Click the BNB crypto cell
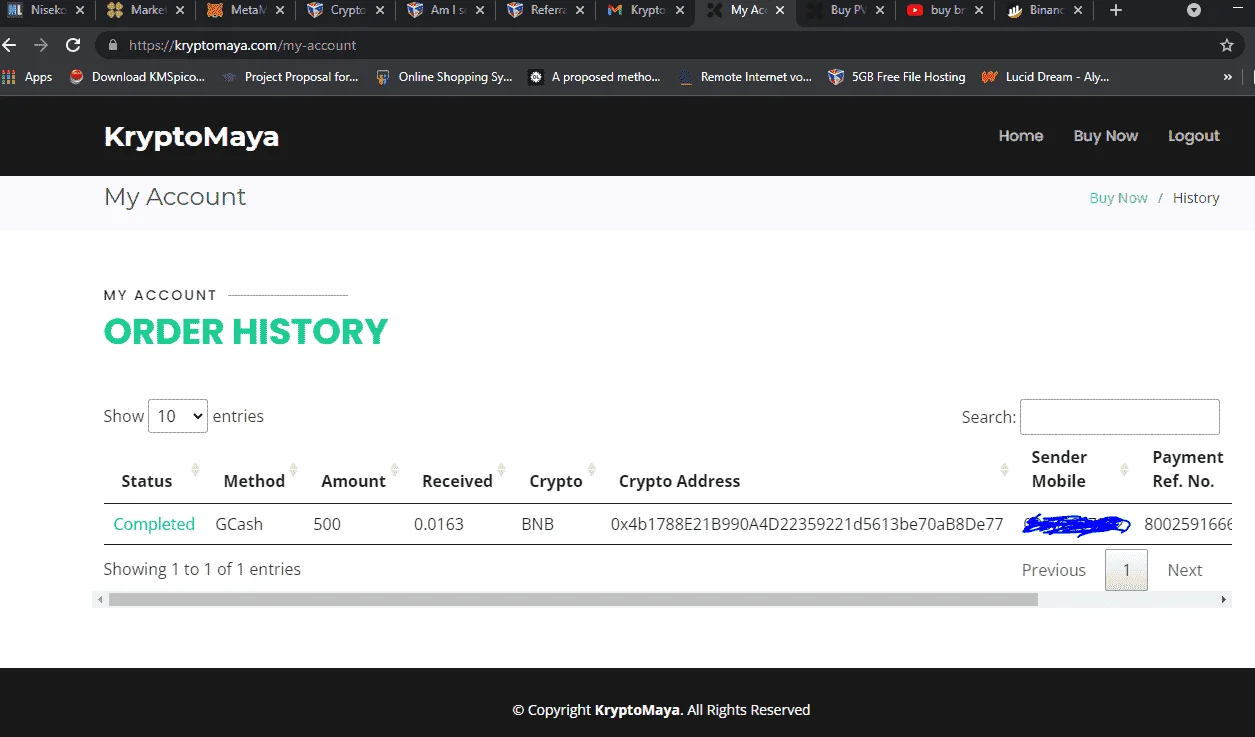 [537, 524]
